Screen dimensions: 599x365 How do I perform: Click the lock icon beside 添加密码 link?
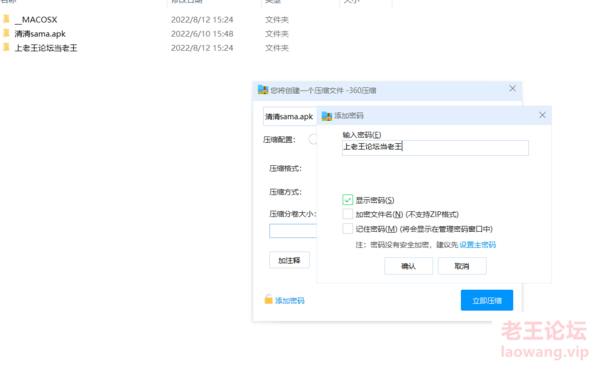(x=269, y=299)
